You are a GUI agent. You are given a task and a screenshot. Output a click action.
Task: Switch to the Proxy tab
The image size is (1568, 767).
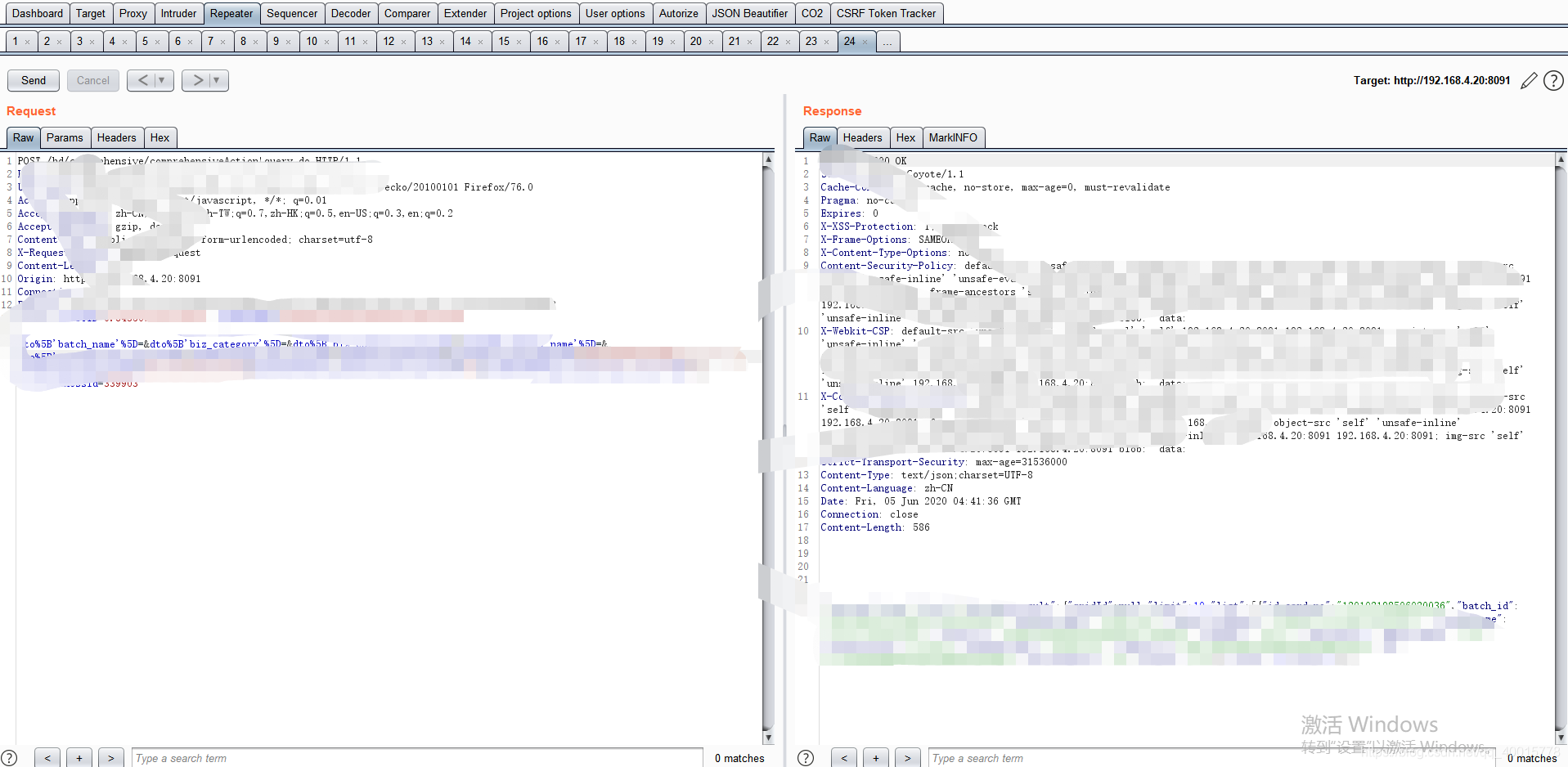133,13
